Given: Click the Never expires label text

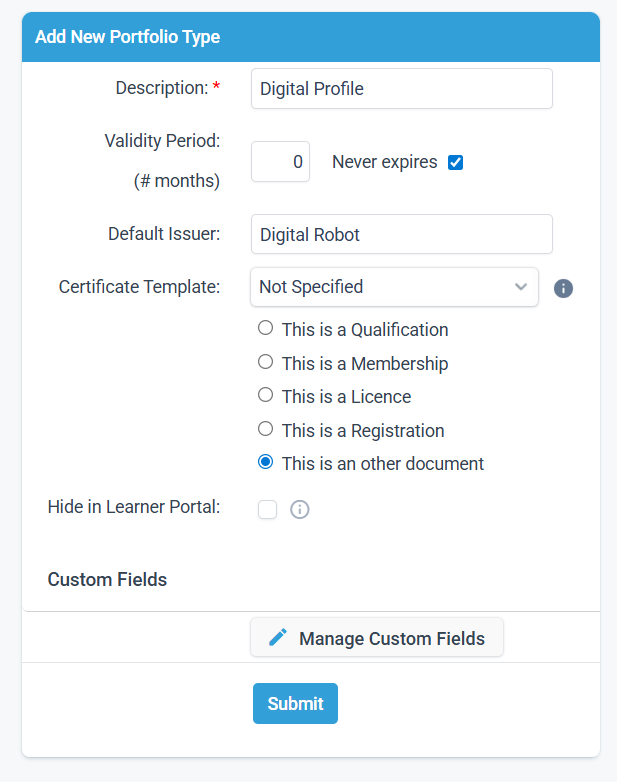Looking at the screenshot, I should coord(385,162).
